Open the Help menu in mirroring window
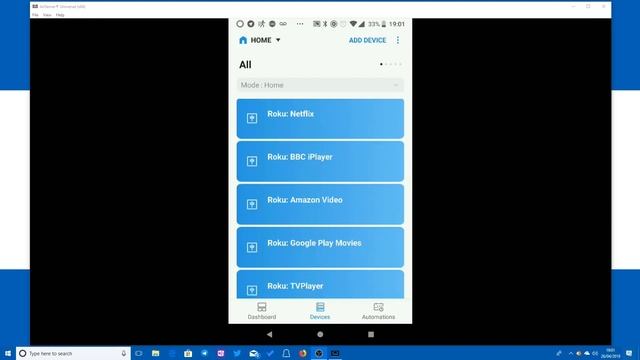The height and width of the screenshot is (360, 640). [x=60, y=15]
